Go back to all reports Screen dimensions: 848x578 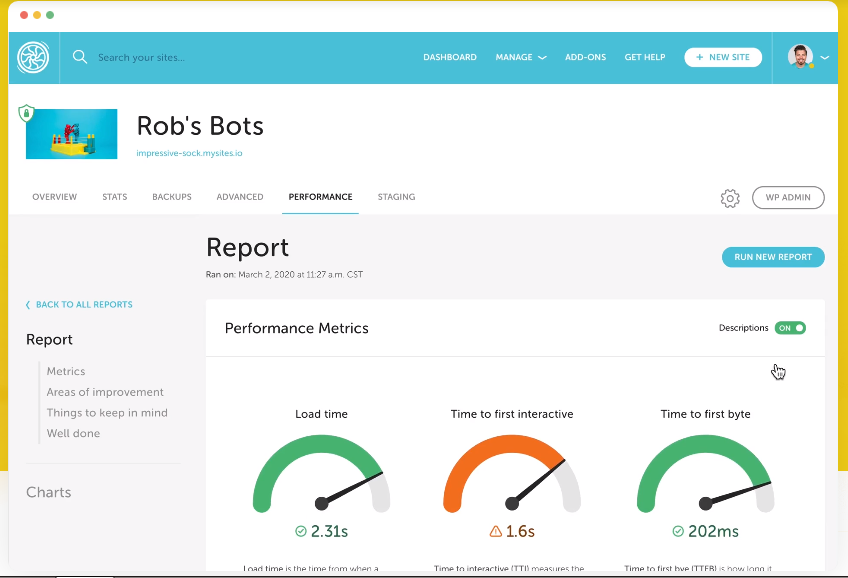tap(79, 304)
